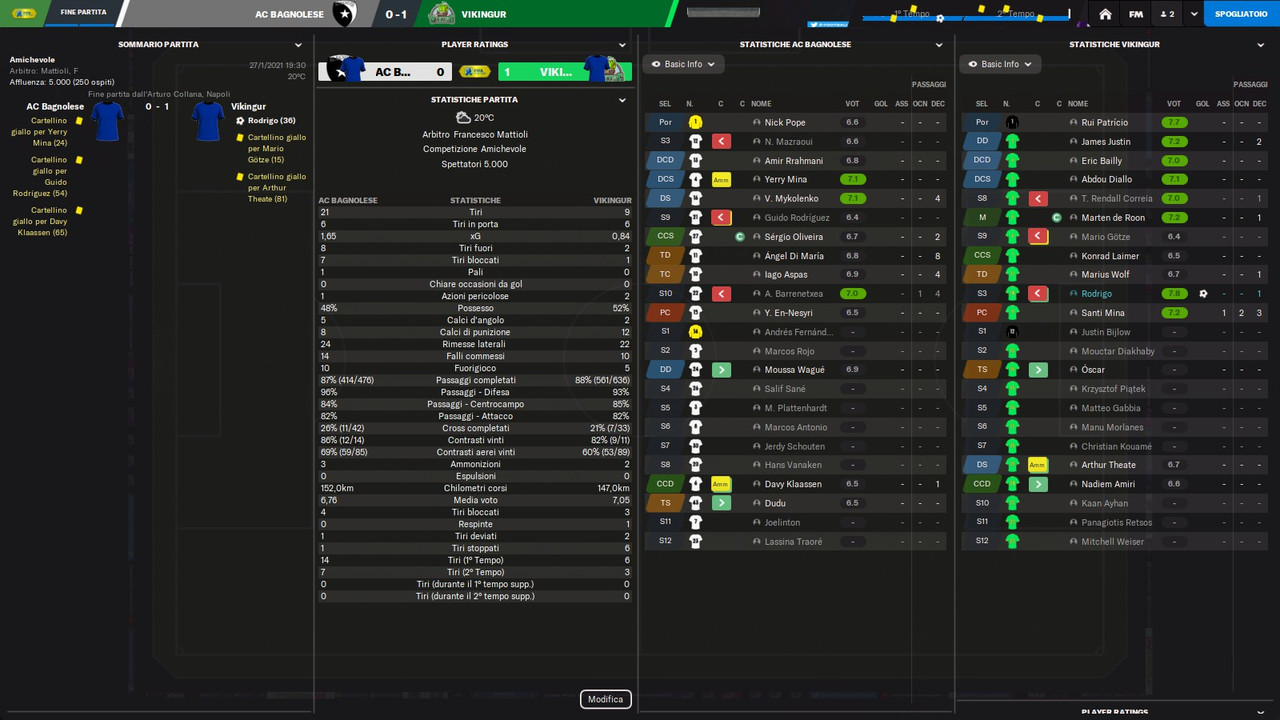Click the Arbitro Francesco Mattioli text

pos(475,135)
